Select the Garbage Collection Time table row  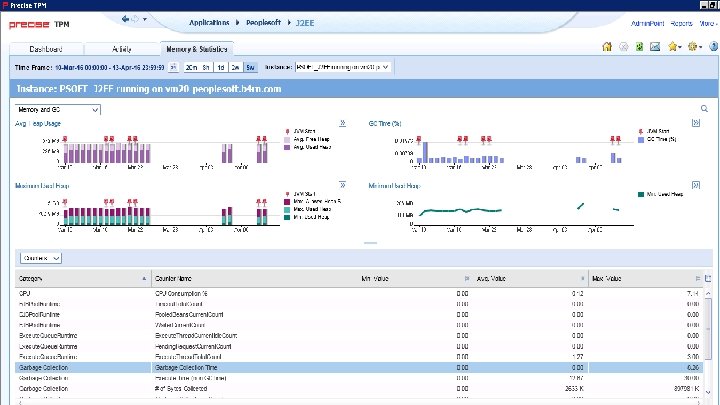[x=359, y=367]
